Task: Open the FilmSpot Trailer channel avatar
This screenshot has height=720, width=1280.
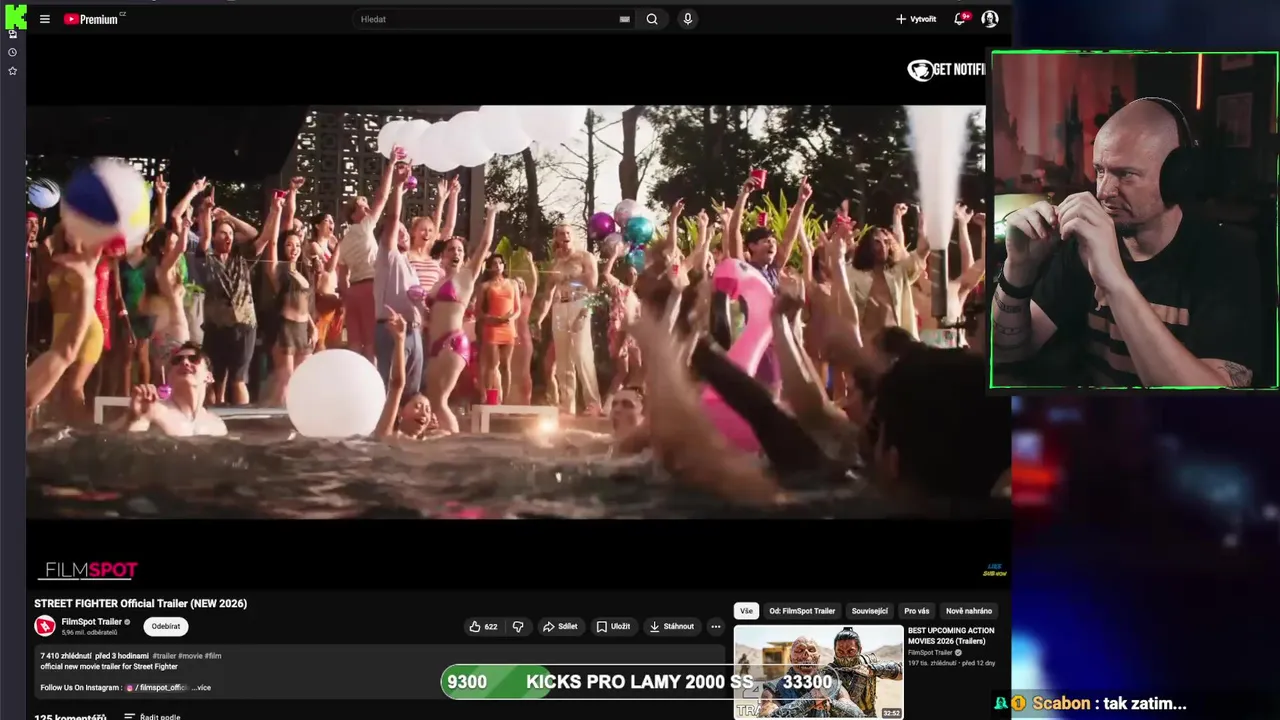Action: coord(45,626)
